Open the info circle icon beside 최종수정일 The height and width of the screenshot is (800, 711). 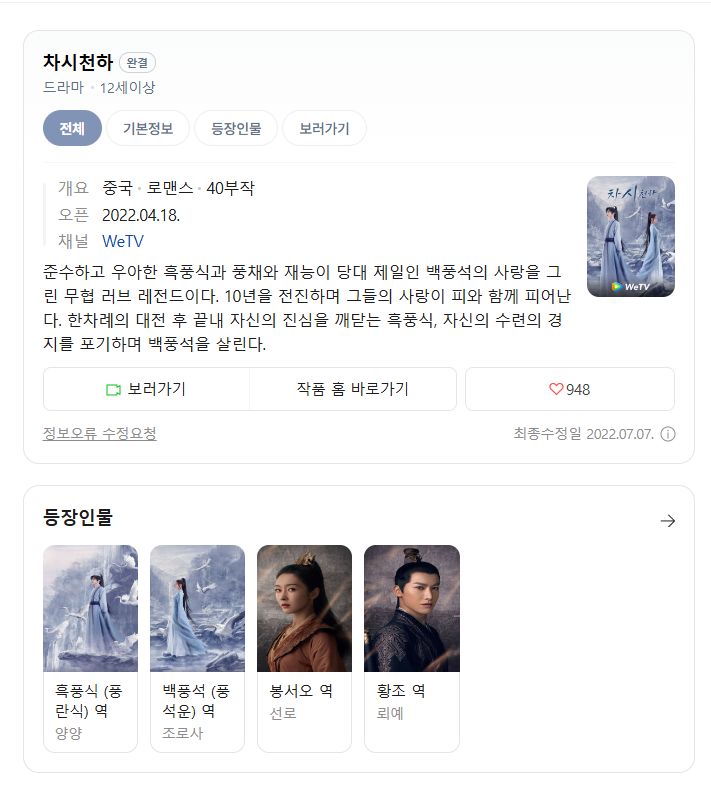tap(668, 434)
